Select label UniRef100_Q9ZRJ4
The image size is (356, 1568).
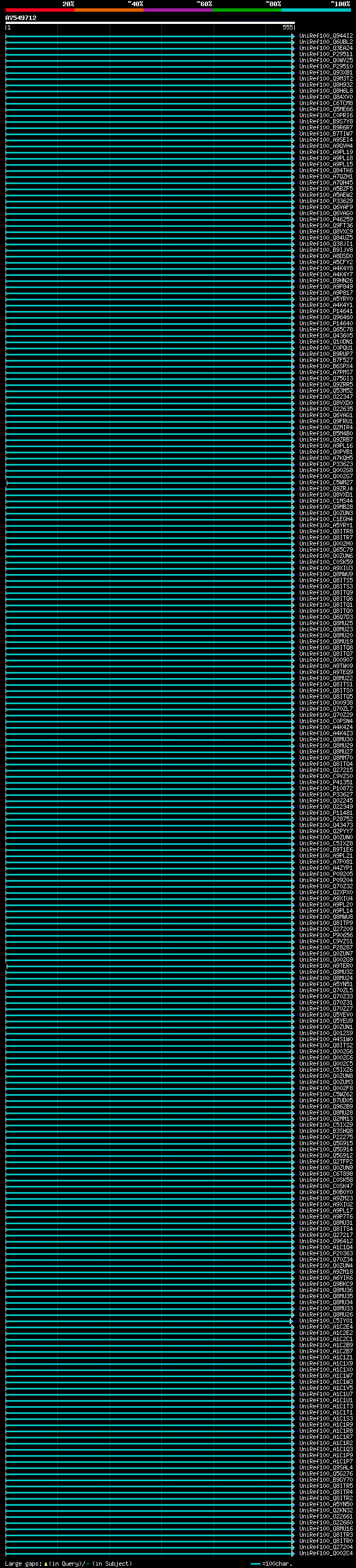[x=325, y=489]
